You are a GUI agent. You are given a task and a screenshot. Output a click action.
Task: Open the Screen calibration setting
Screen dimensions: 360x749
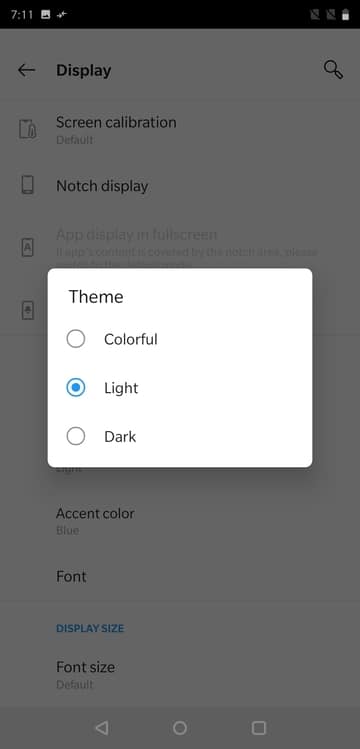(x=180, y=129)
